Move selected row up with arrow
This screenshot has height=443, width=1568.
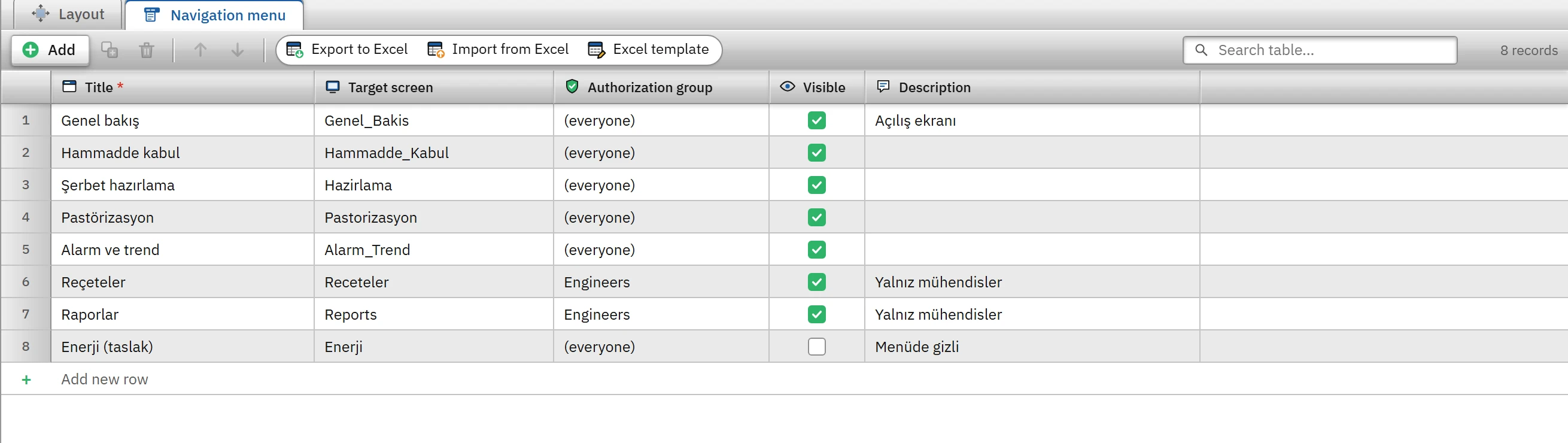pos(200,50)
